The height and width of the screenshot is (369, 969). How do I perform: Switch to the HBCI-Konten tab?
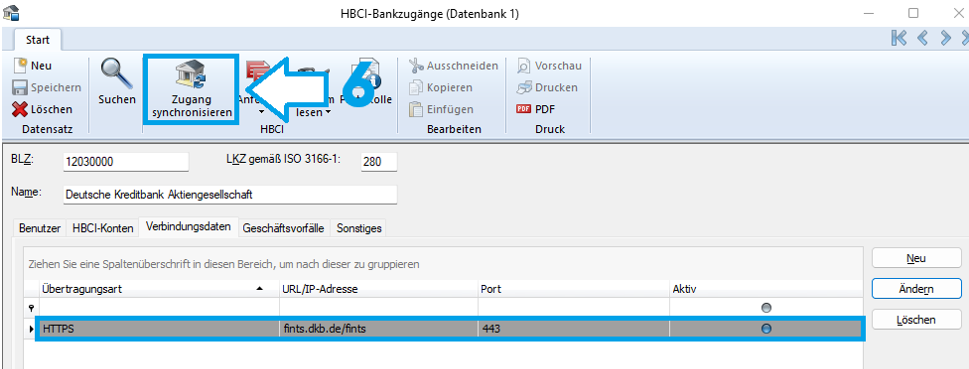click(103, 228)
